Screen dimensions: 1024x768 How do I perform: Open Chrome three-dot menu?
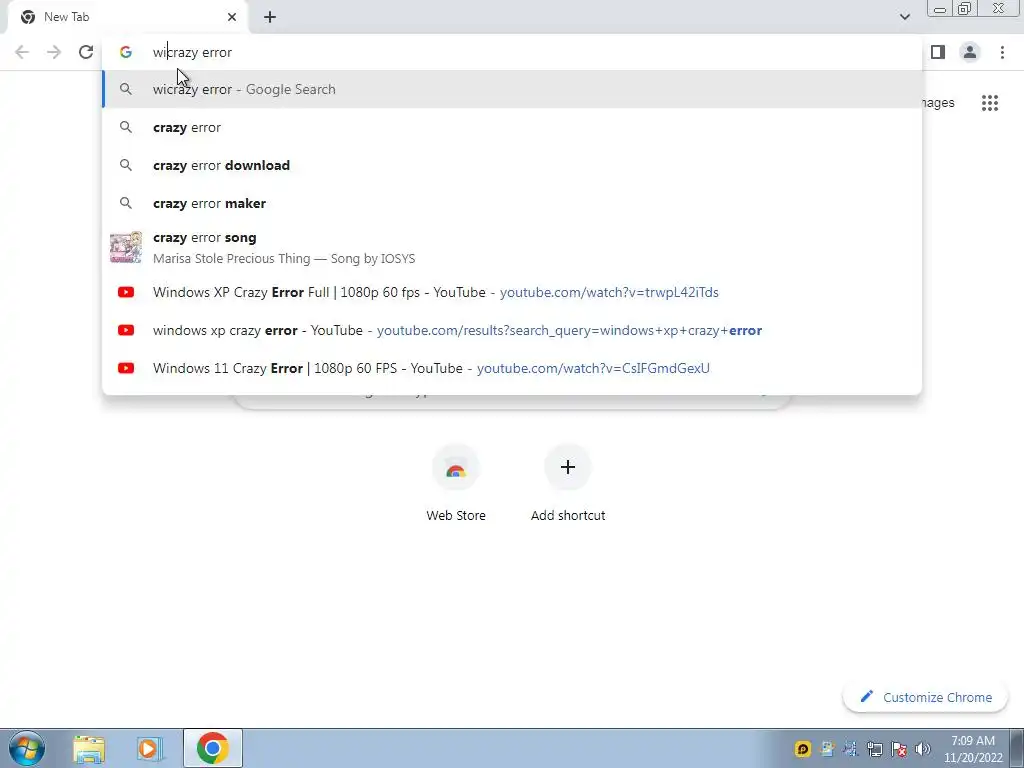coord(1002,52)
